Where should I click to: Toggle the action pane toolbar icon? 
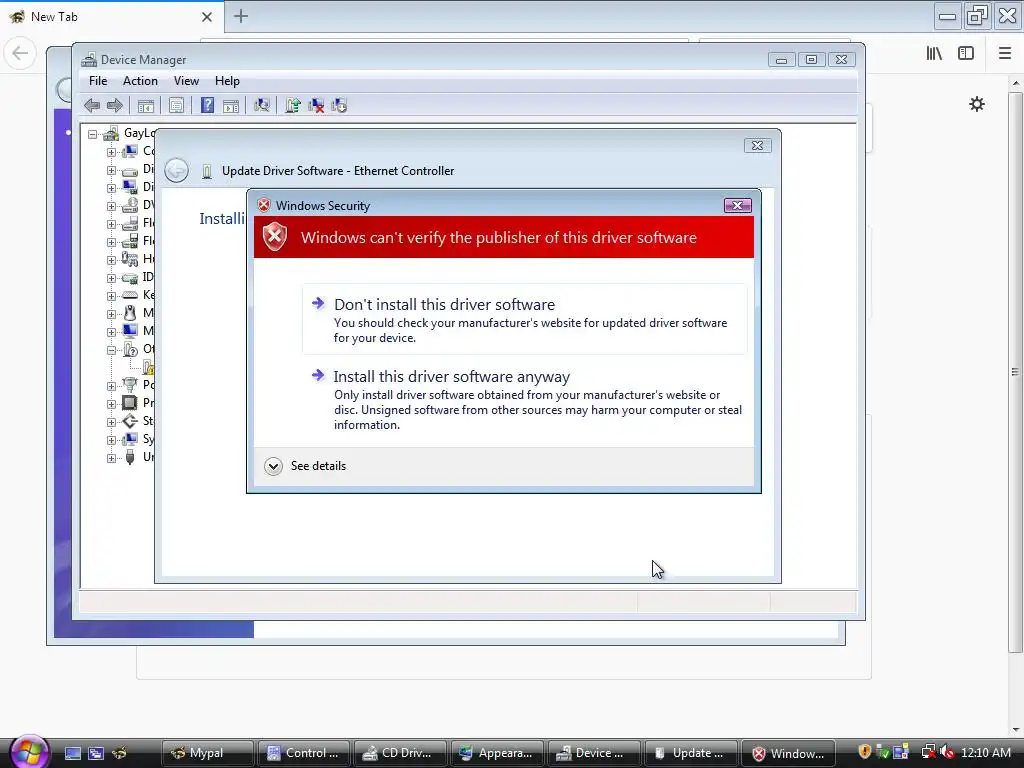[x=231, y=105]
